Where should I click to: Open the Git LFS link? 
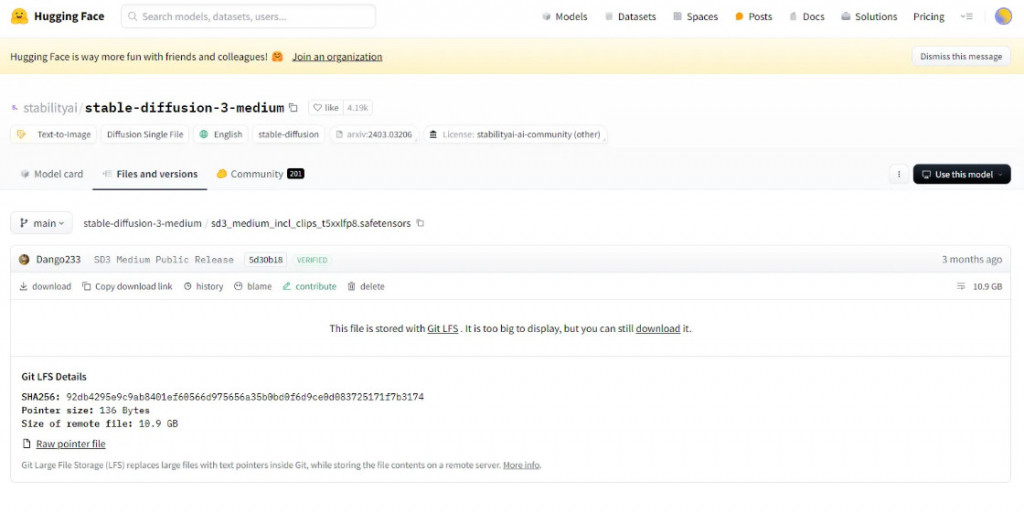pyautogui.click(x=443, y=329)
